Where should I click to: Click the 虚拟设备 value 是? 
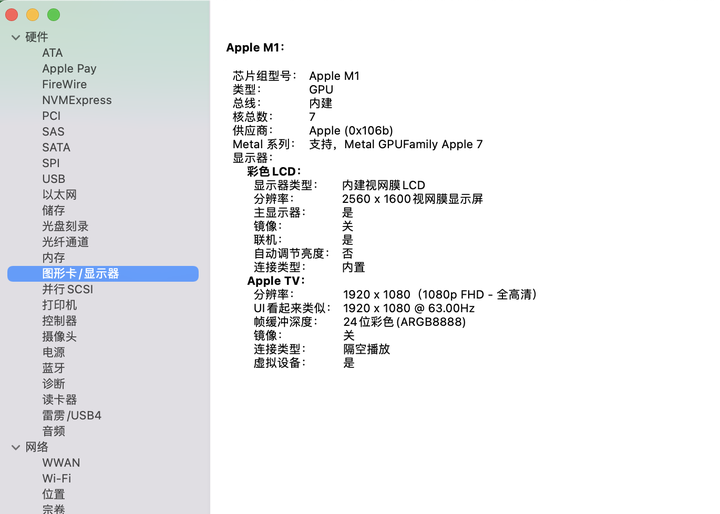(x=349, y=363)
